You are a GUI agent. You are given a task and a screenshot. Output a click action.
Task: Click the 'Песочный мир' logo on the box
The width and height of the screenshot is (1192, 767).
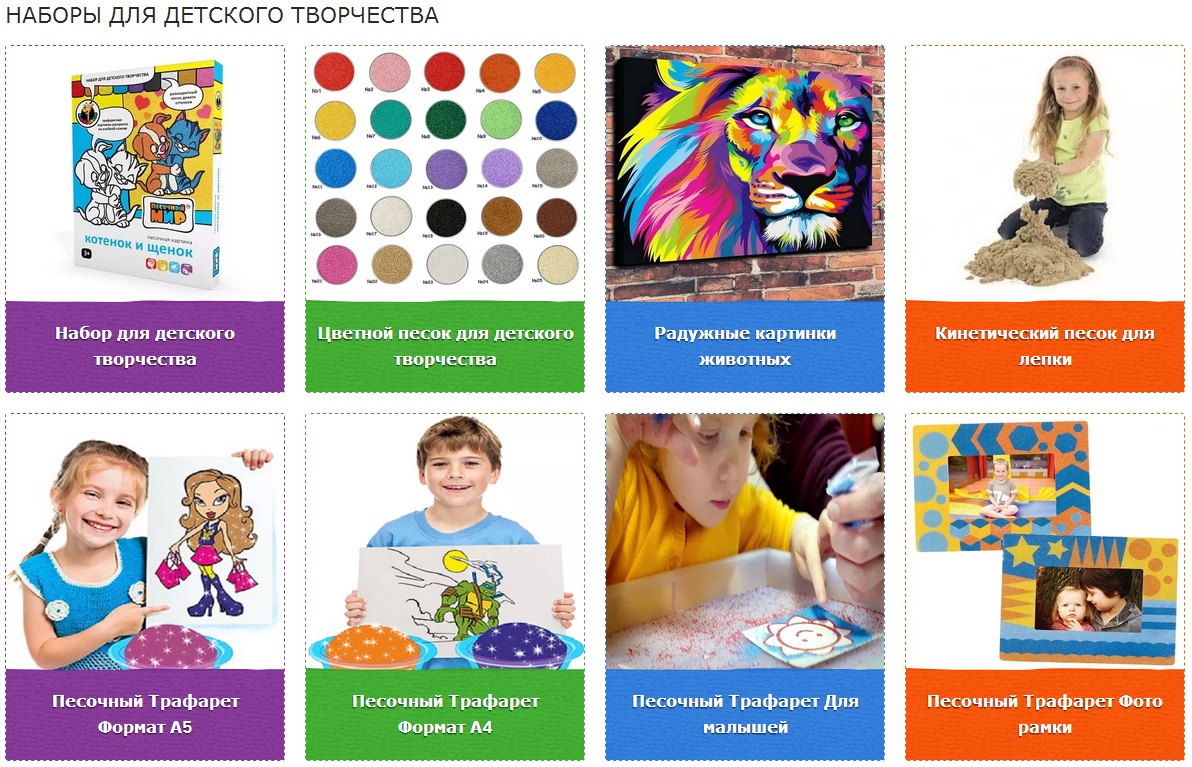tap(168, 213)
